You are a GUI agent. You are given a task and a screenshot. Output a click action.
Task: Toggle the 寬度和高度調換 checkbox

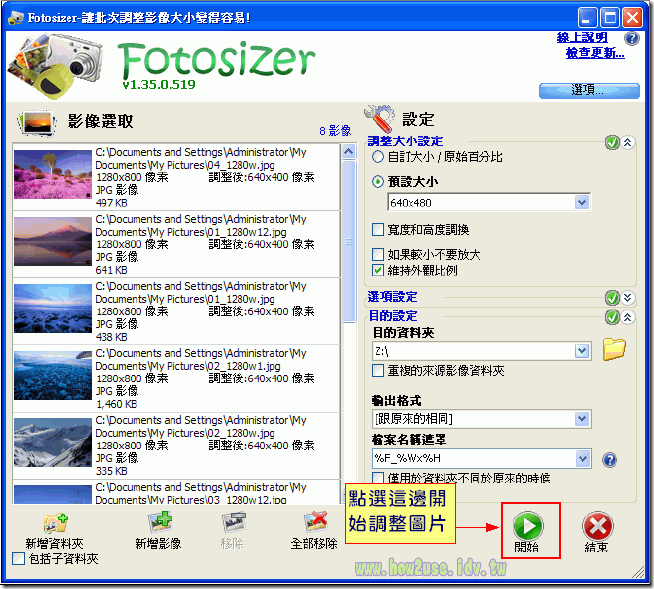point(377,230)
